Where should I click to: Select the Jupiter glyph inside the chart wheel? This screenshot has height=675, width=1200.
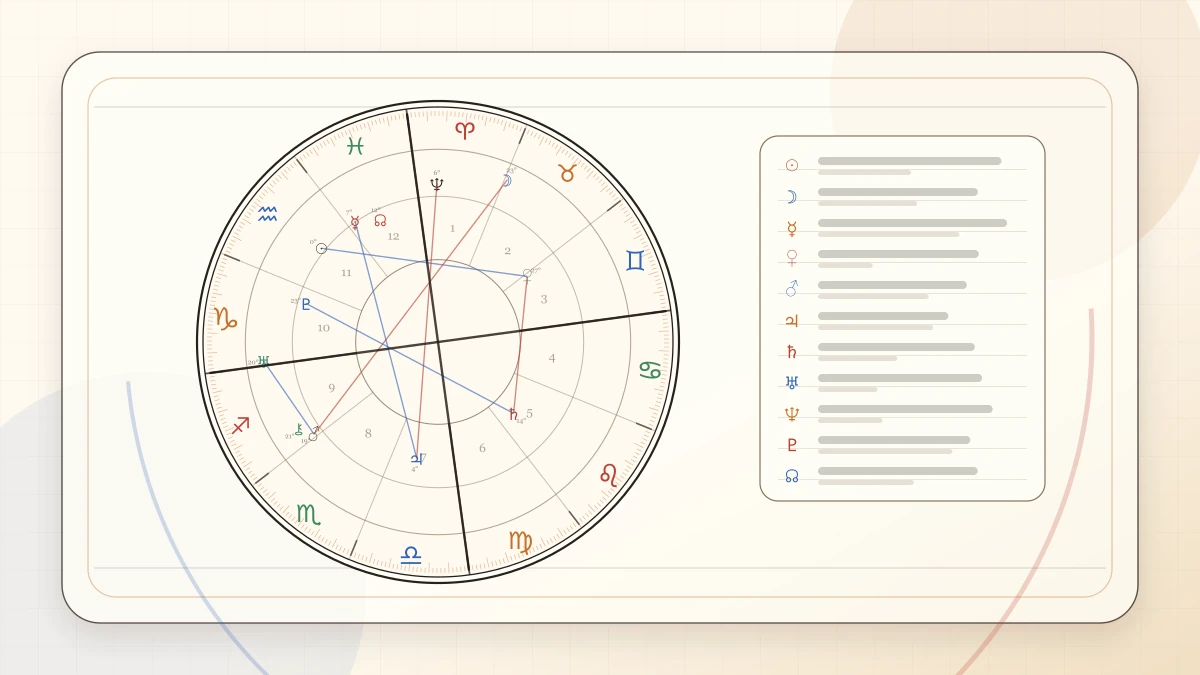pyautogui.click(x=416, y=459)
